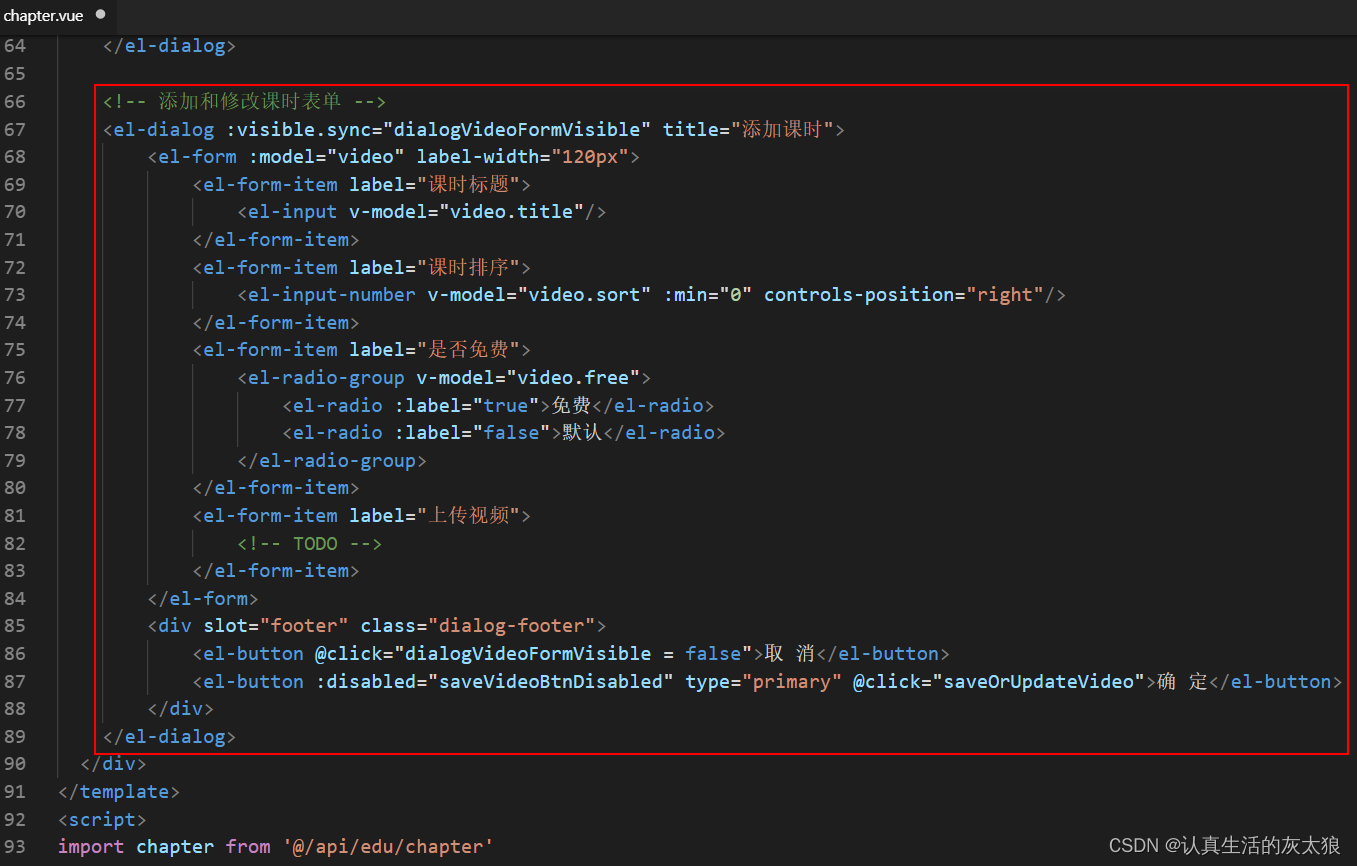The image size is (1357, 866).
Task: Click the button text 确 定 on line 87
Action: click(1182, 682)
